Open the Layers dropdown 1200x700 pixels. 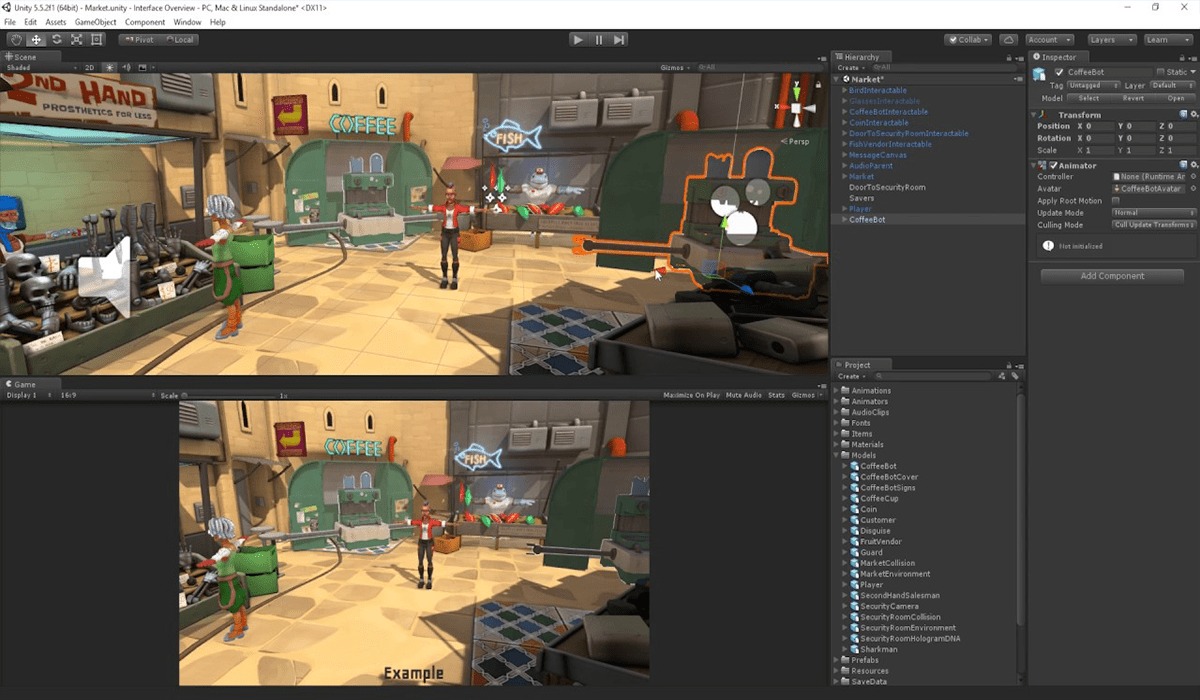[1112, 40]
